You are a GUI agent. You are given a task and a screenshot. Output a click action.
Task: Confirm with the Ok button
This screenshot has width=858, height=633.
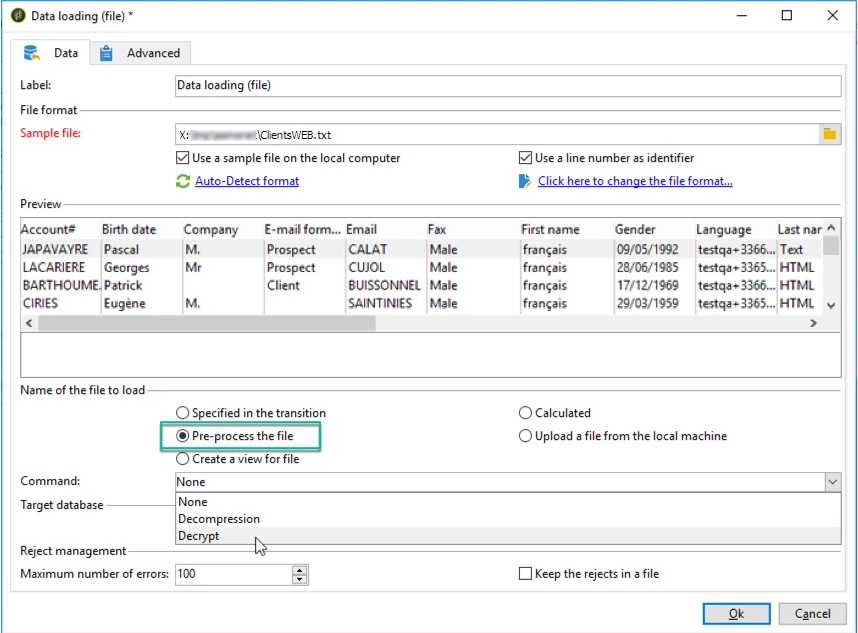[737, 614]
